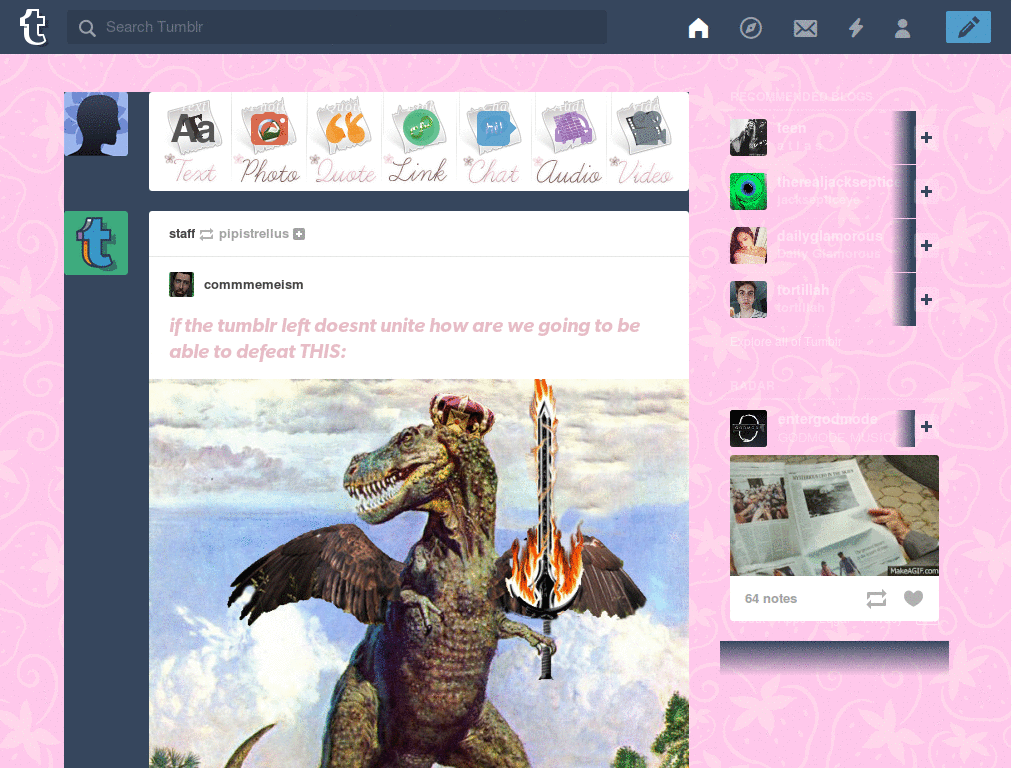Follow the teen atlas recommended blog
1024x768 pixels.
point(926,138)
